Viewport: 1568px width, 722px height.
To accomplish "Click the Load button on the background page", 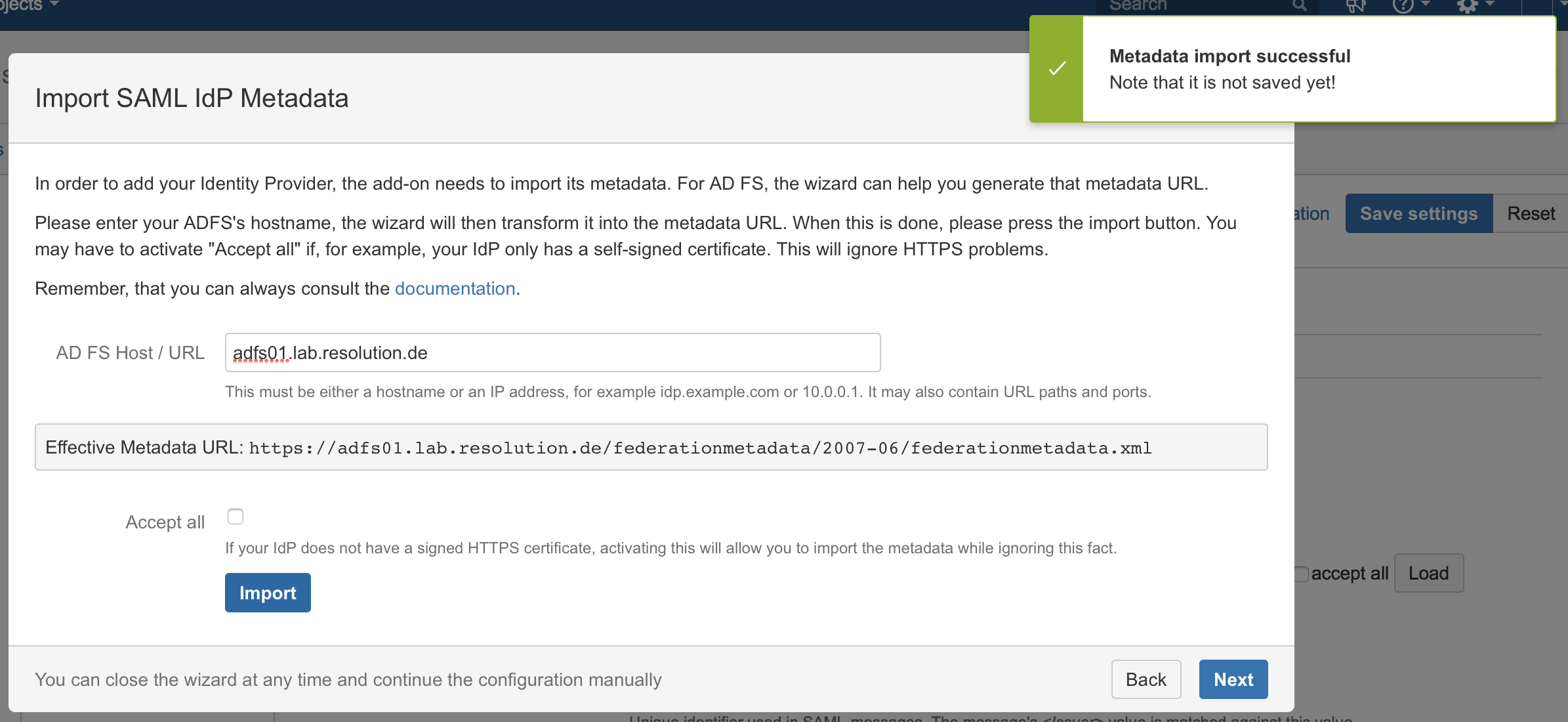I will click(x=1429, y=573).
